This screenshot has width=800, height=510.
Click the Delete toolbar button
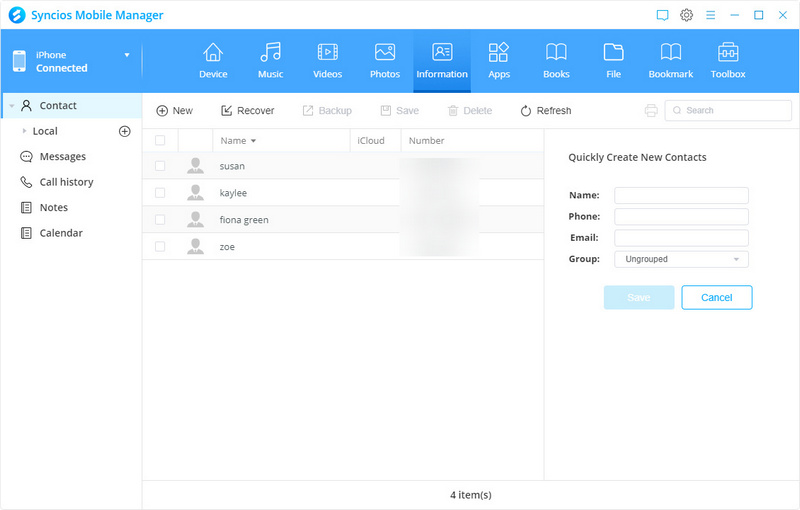pyautogui.click(x=470, y=111)
